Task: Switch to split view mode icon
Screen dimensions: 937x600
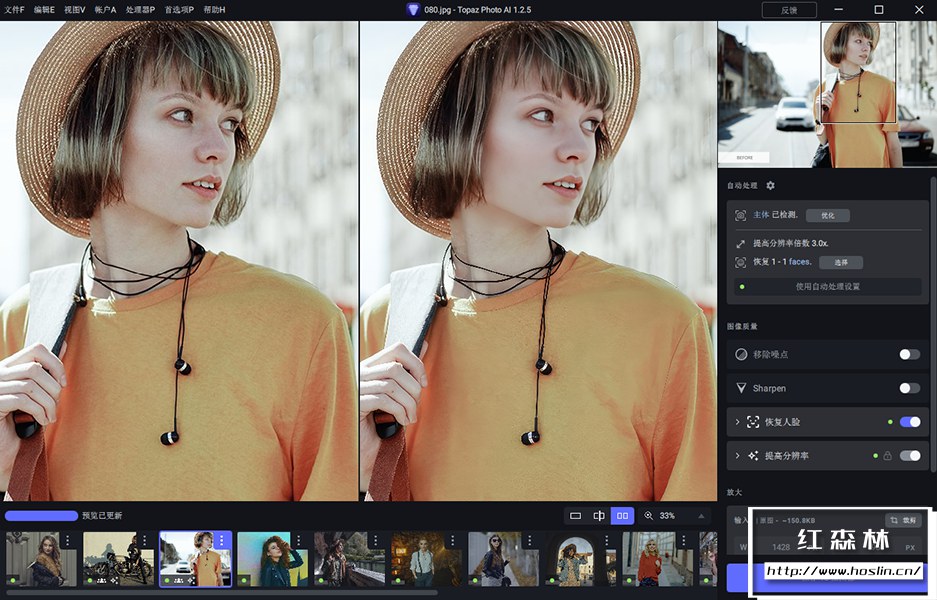Action: [599, 516]
